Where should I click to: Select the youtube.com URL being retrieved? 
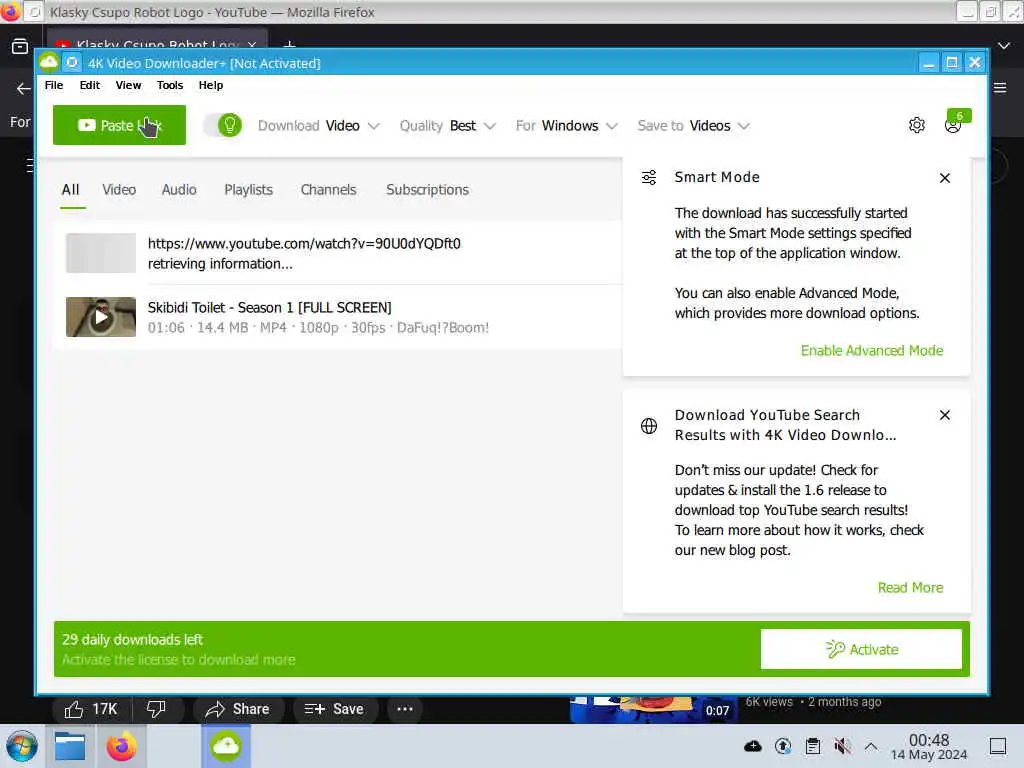304,244
